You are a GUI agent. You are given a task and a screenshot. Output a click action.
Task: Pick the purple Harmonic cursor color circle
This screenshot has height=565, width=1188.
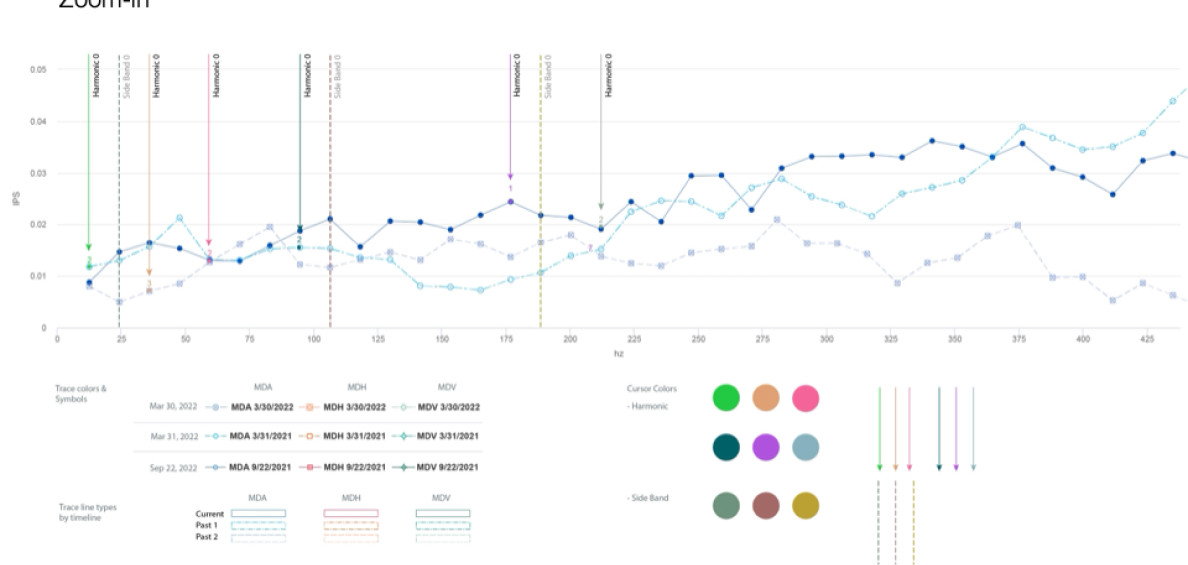[766, 447]
